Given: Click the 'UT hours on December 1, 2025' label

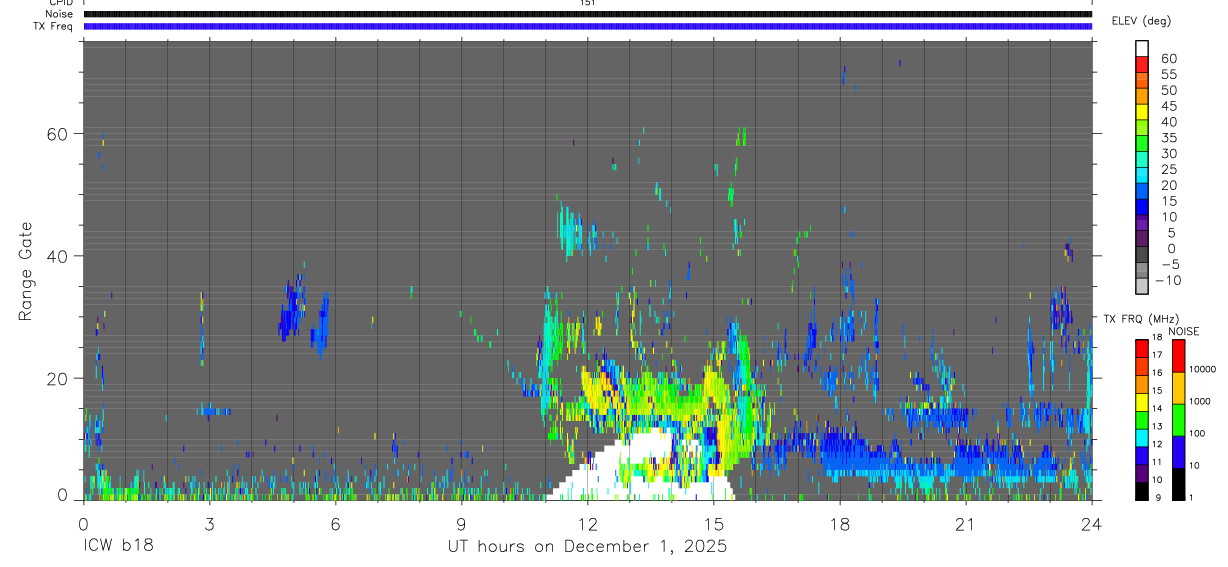Looking at the screenshot, I should pos(586,547).
